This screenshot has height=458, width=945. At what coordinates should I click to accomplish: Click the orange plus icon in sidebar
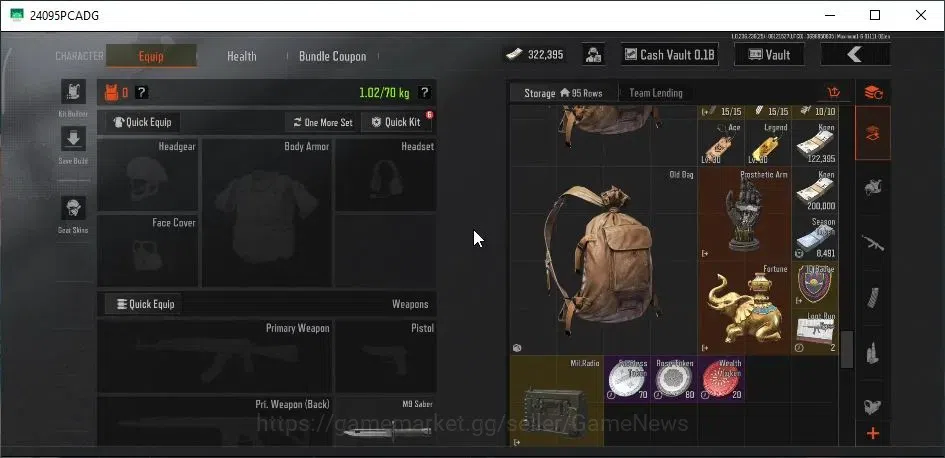coord(873,433)
